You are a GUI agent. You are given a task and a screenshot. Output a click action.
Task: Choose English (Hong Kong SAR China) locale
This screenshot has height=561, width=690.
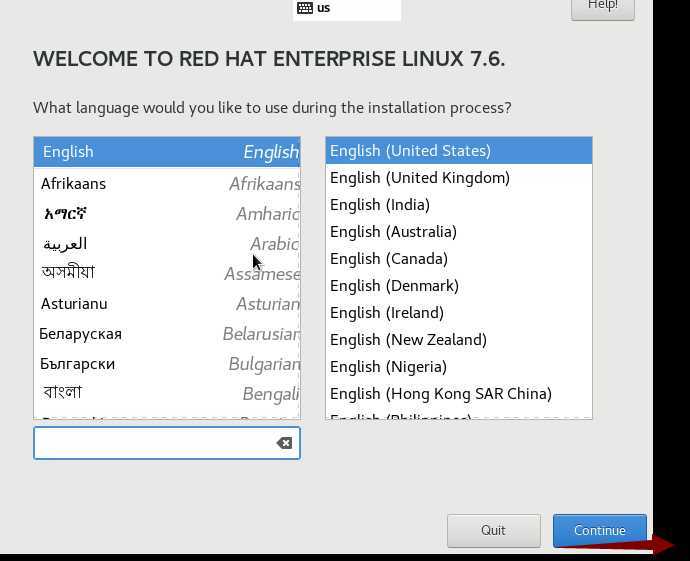(x=459, y=393)
